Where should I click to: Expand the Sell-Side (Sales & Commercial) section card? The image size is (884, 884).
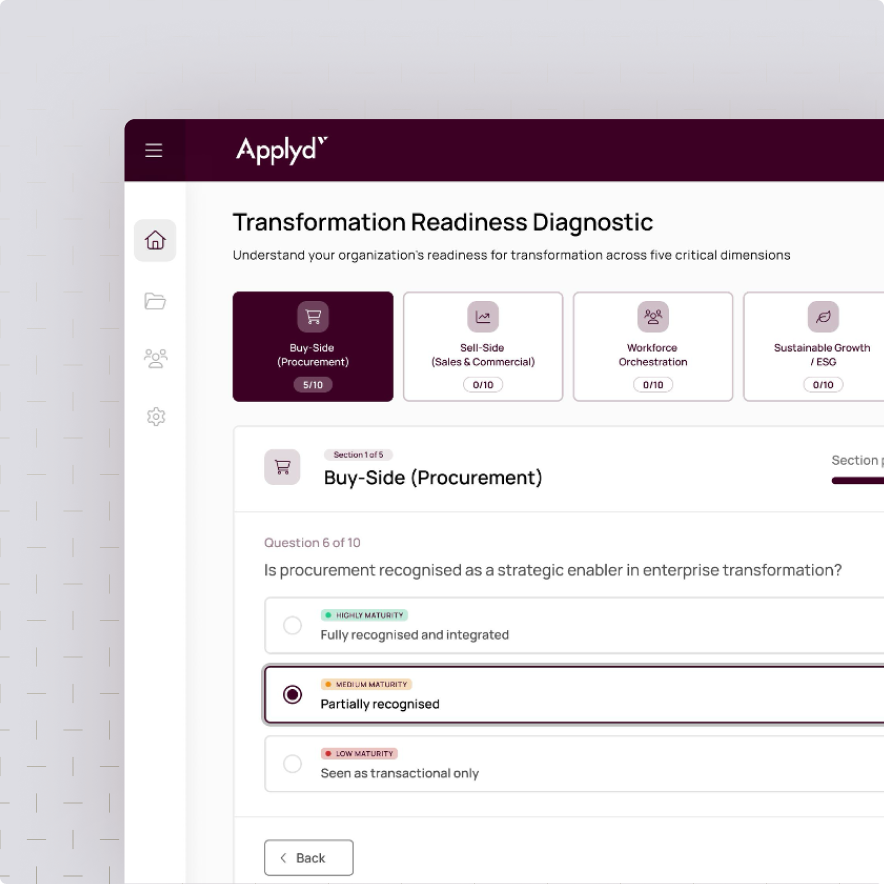tap(483, 346)
